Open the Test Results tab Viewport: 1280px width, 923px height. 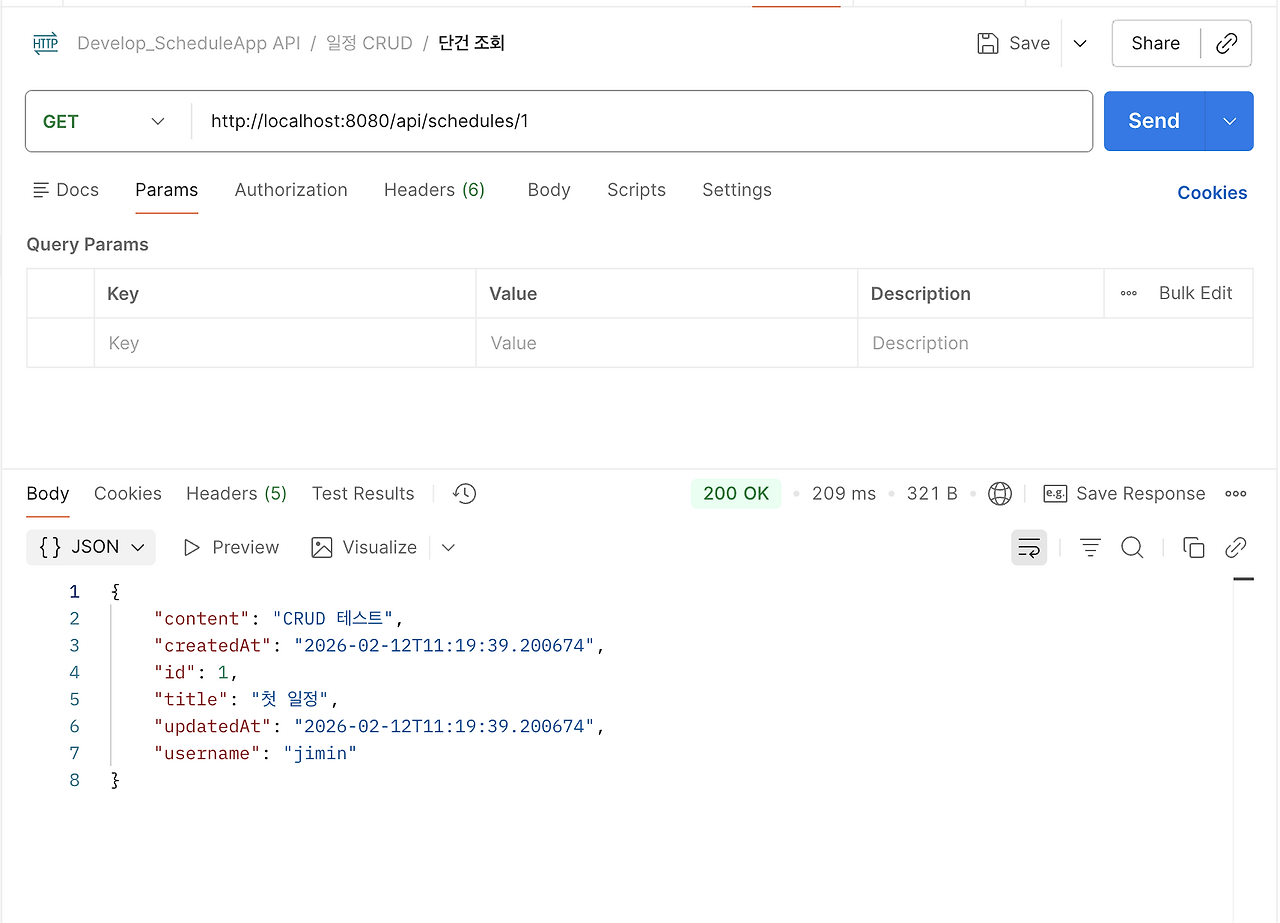(363, 493)
